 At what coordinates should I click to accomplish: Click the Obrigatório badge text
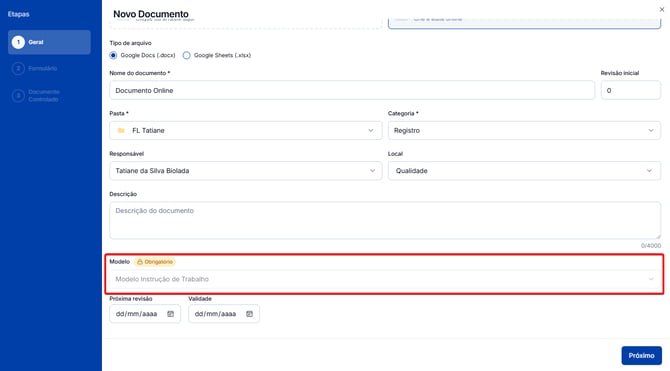pyautogui.click(x=159, y=262)
